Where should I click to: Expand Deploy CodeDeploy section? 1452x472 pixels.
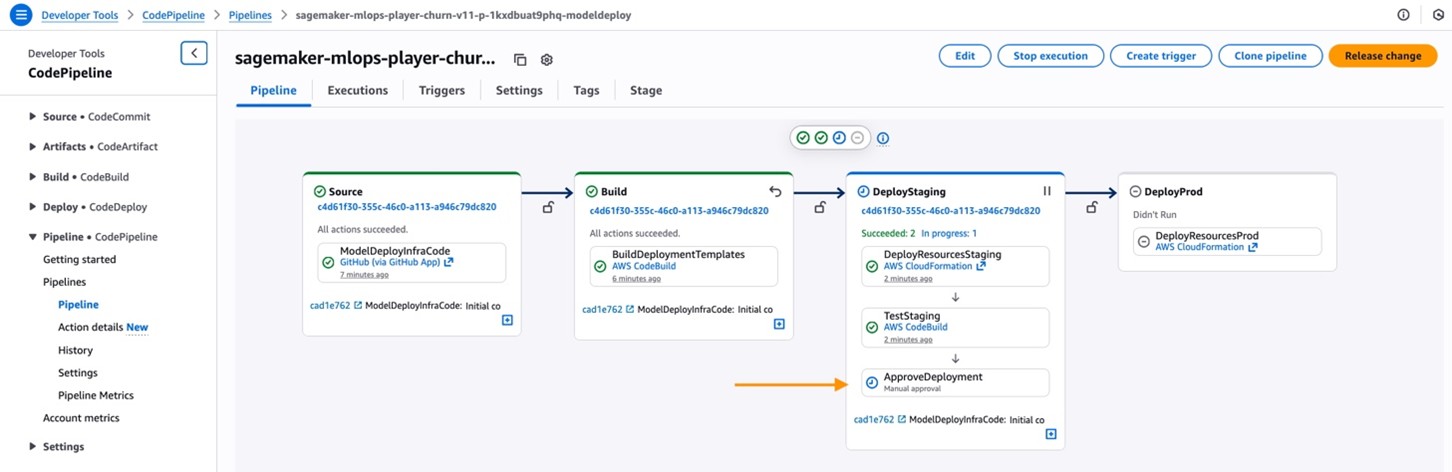[x=33, y=207]
